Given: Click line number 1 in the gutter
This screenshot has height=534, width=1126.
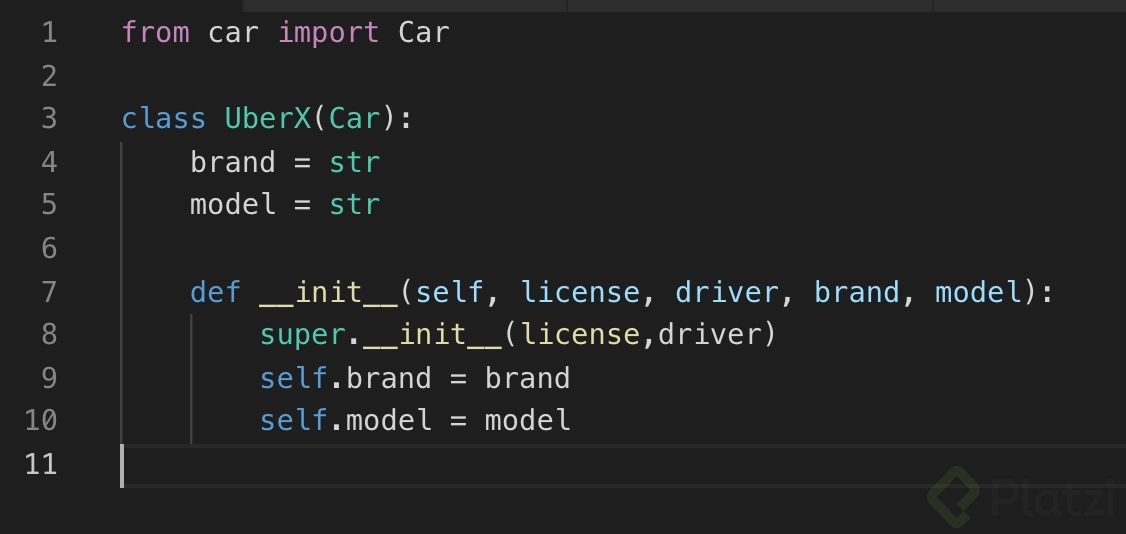Looking at the screenshot, I should coord(49,33).
